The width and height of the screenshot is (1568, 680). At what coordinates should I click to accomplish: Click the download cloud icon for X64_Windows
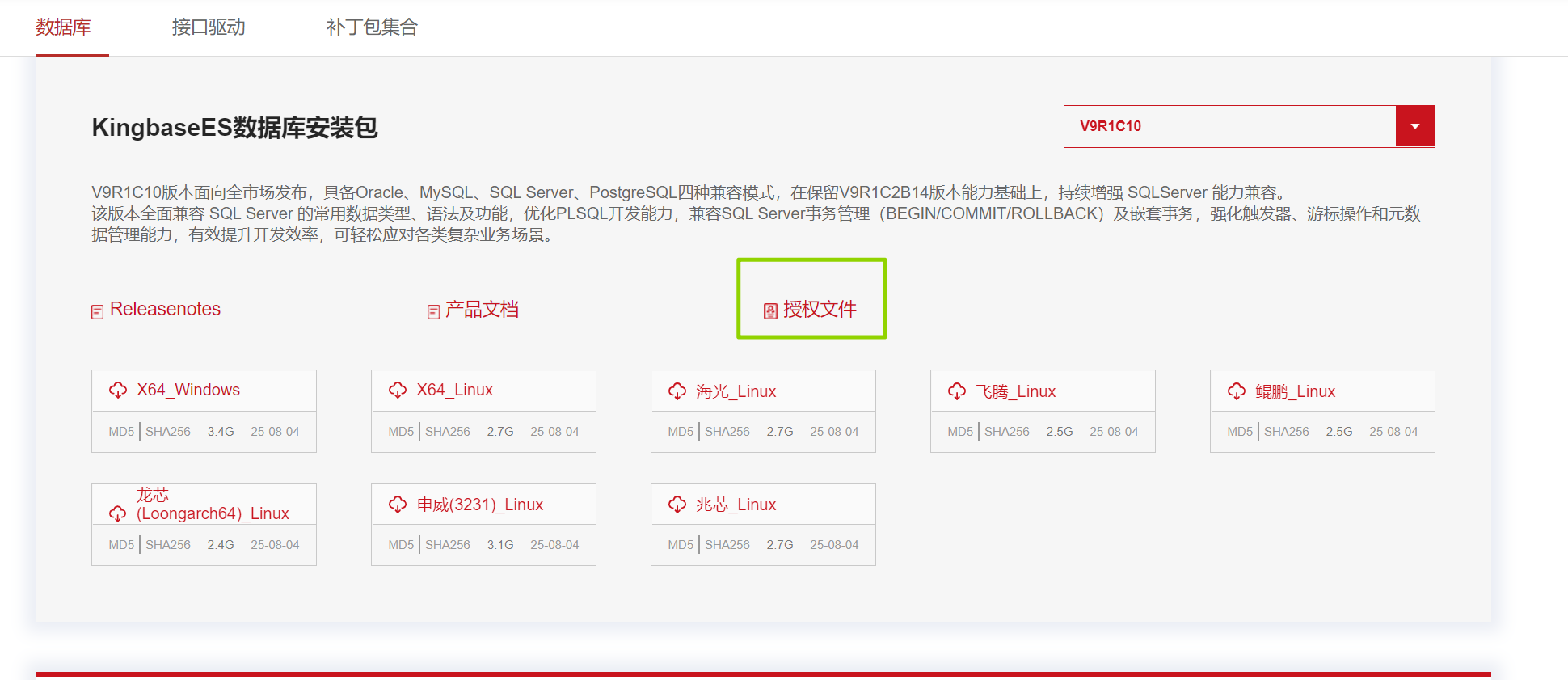click(118, 391)
